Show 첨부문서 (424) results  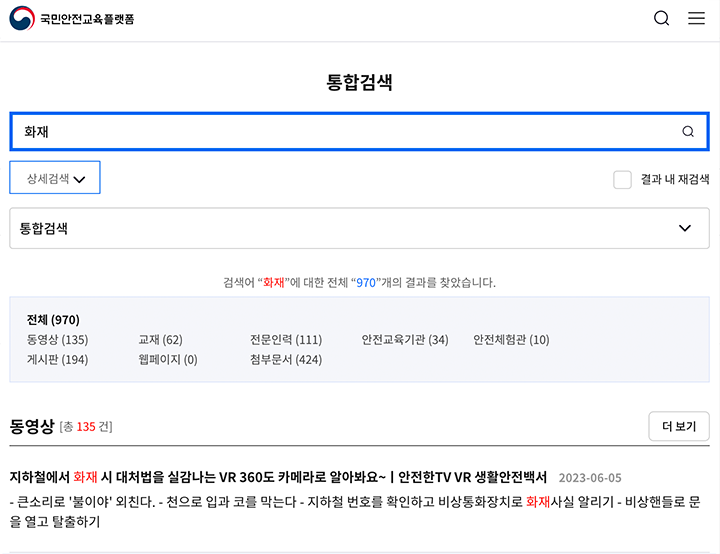[286, 360]
